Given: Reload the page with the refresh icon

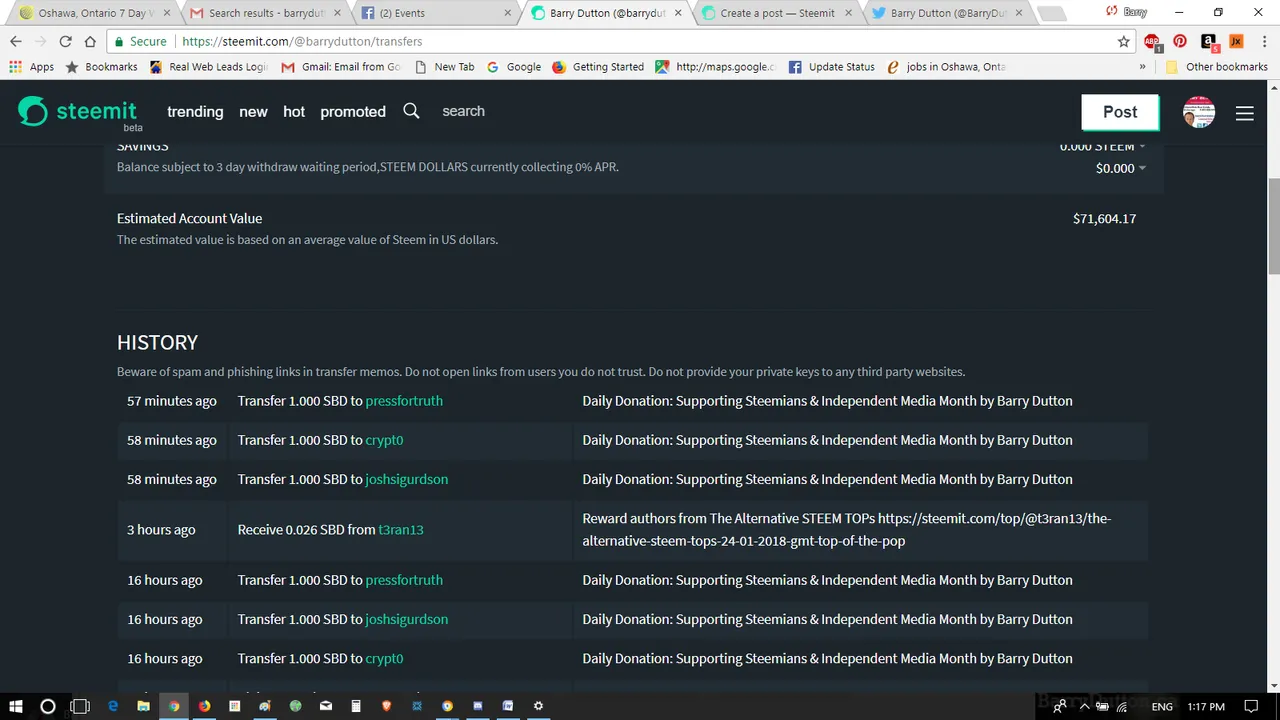Looking at the screenshot, I should [65, 41].
